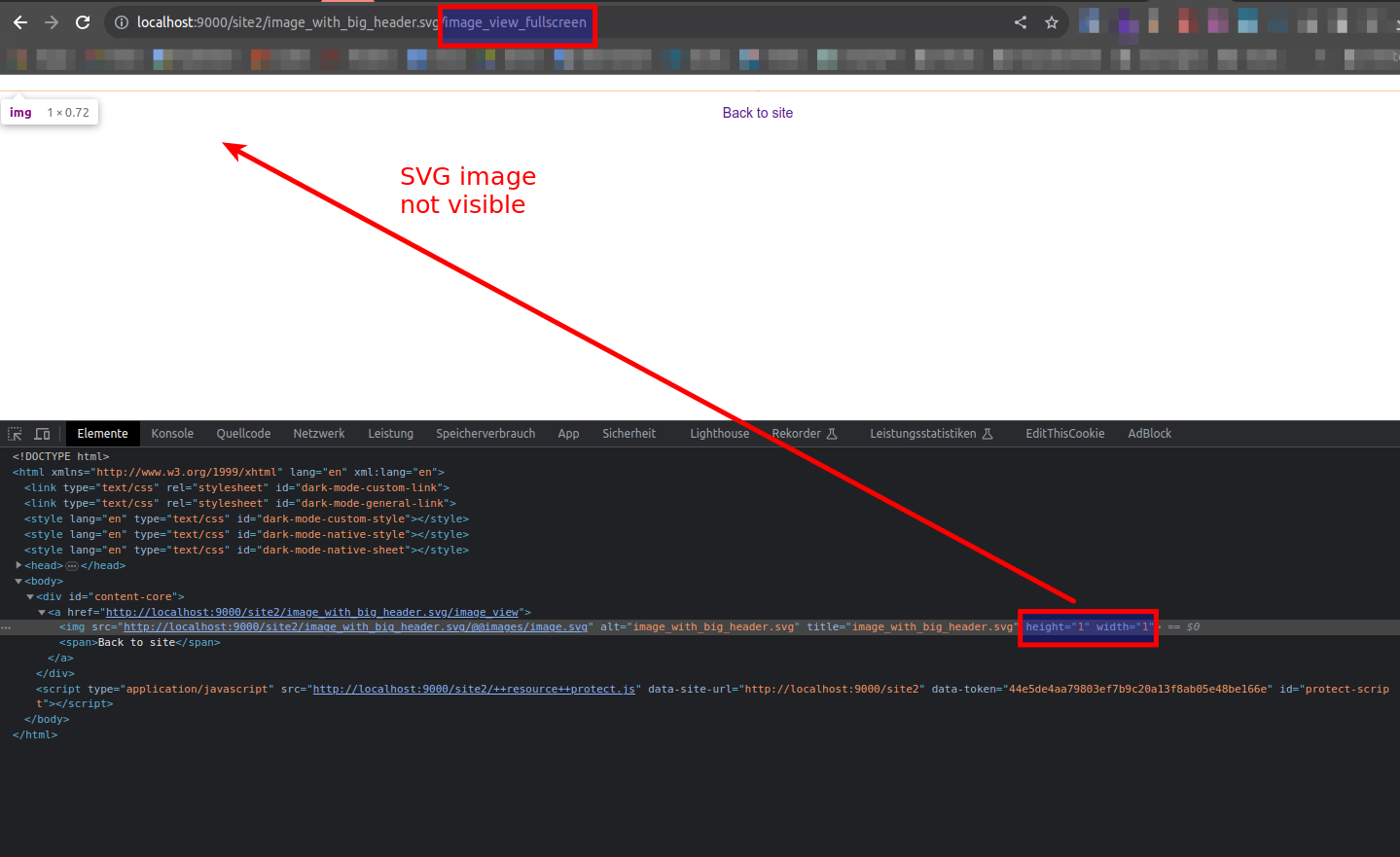Viewport: 1400px width, 857px height.
Task: Click the Back to site link
Action: pos(758,113)
